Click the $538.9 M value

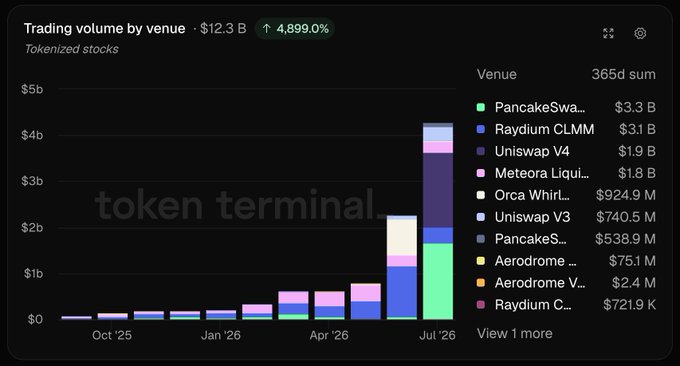tap(625, 239)
